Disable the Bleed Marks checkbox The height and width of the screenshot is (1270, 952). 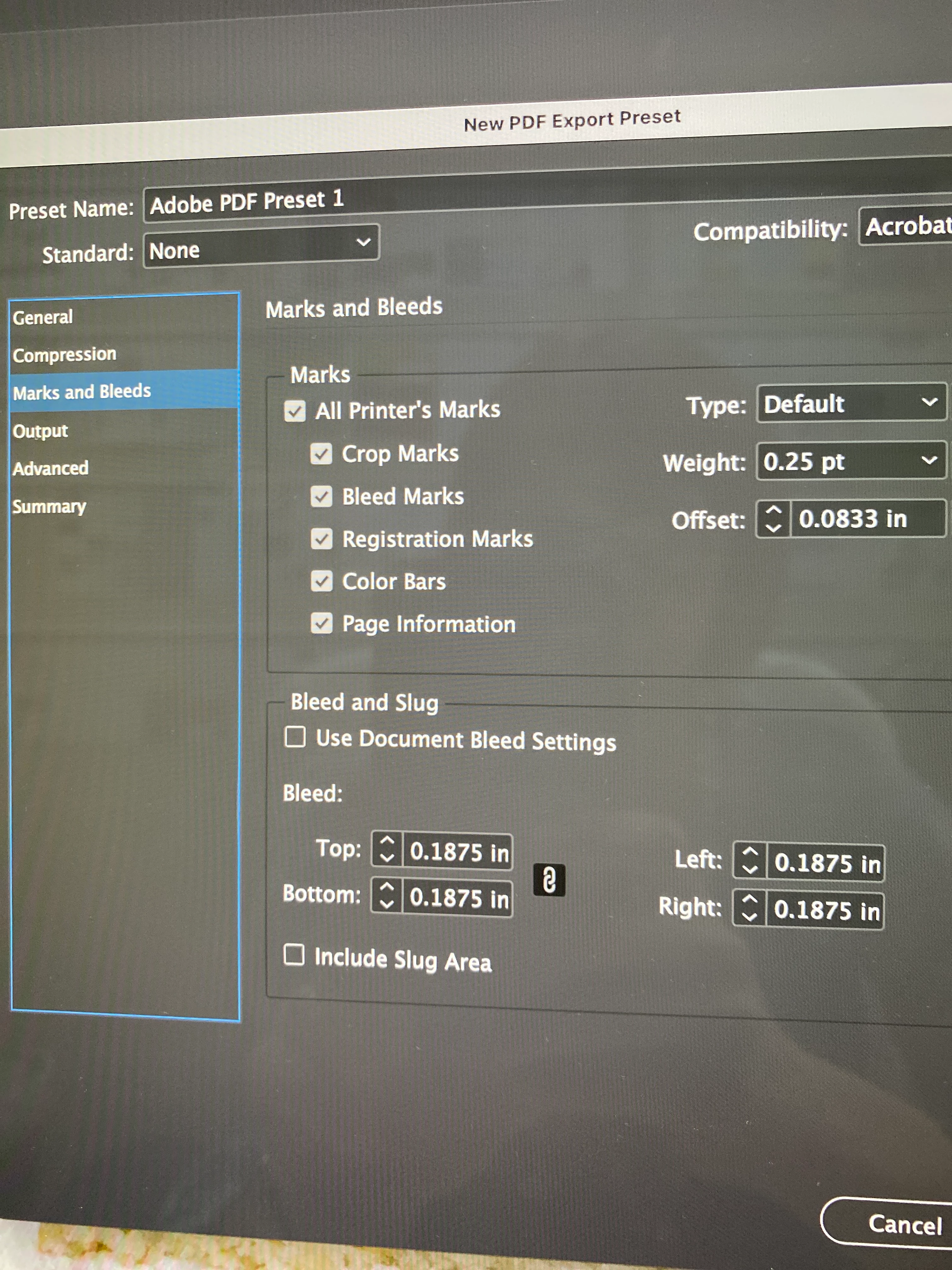tap(321, 496)
